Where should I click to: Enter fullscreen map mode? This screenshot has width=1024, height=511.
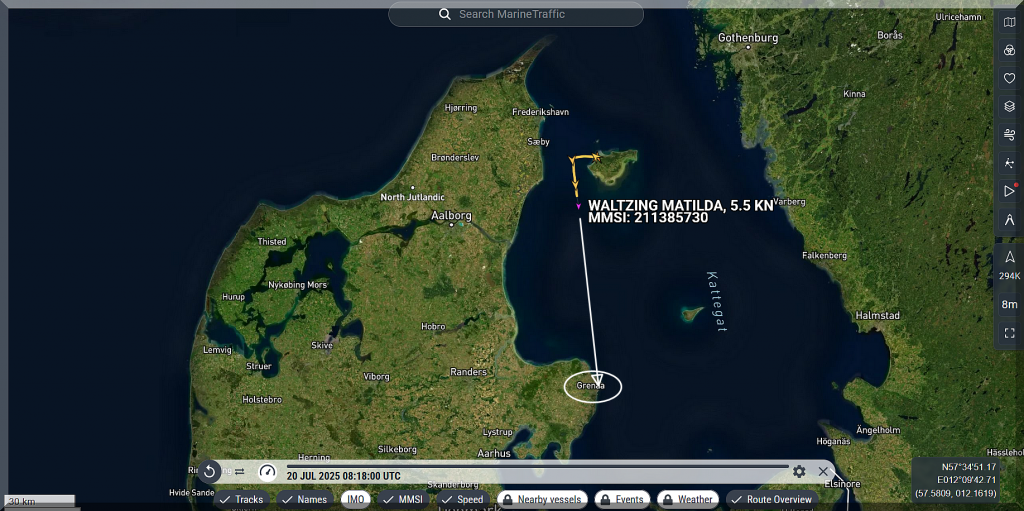coord(1009,332)
